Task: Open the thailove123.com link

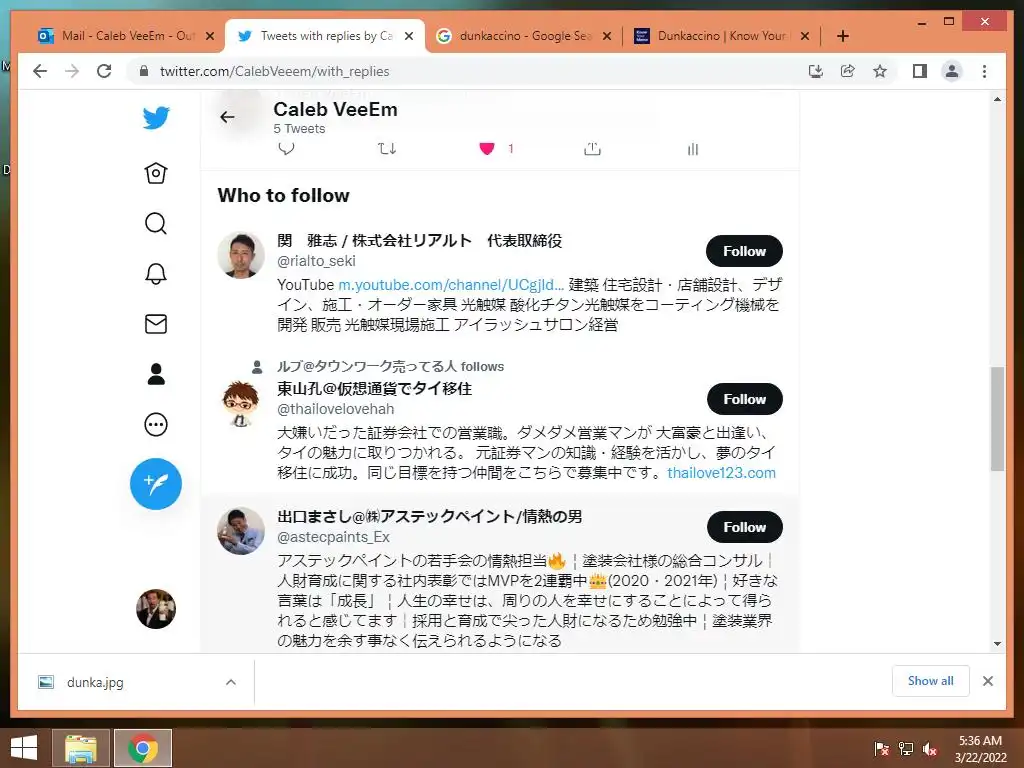Action: point(721,473)
